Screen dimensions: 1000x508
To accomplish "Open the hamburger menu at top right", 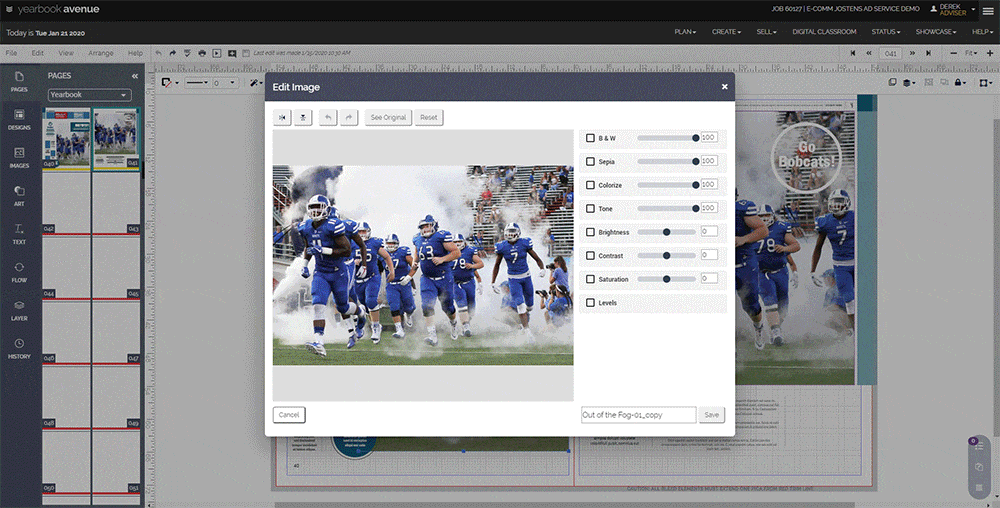I will point(988,10).
